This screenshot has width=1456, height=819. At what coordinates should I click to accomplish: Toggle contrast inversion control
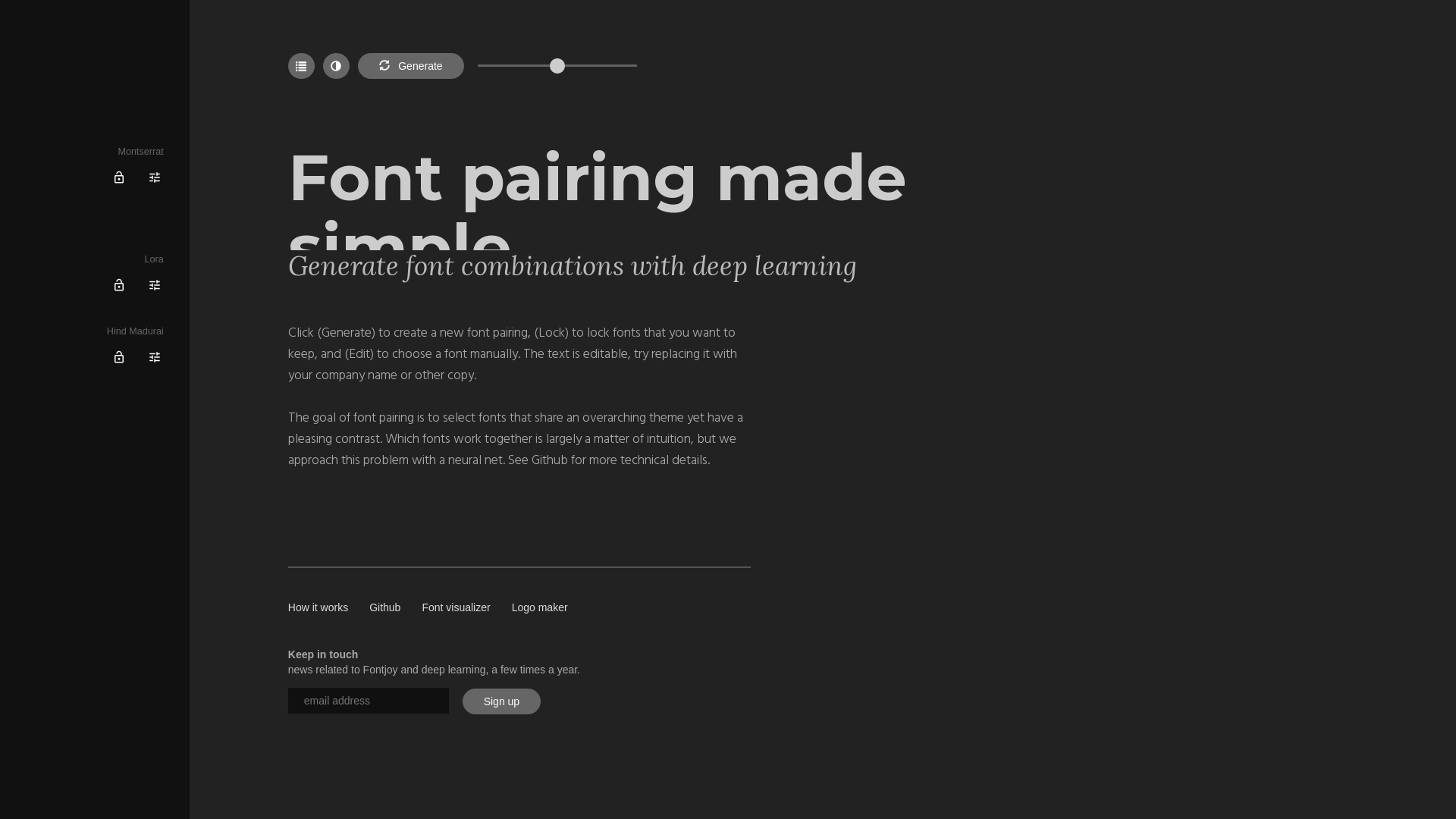click(336, 66)
